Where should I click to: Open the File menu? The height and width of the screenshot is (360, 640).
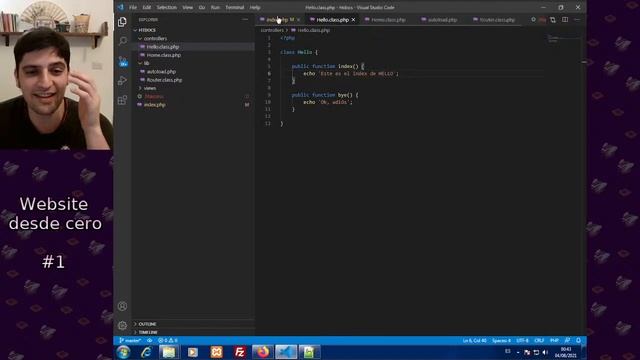pos(133,7)
